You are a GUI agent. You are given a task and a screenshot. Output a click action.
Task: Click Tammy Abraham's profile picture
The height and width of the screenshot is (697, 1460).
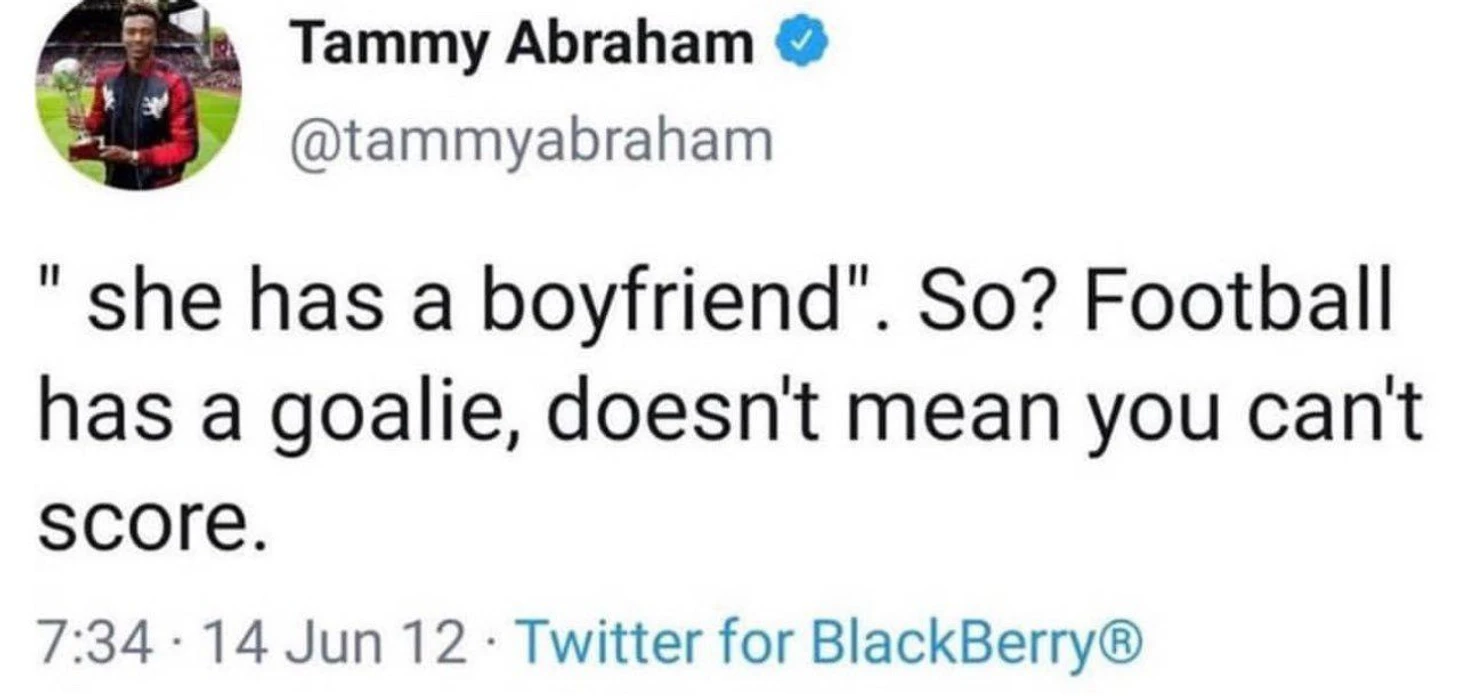coord(138,100)
